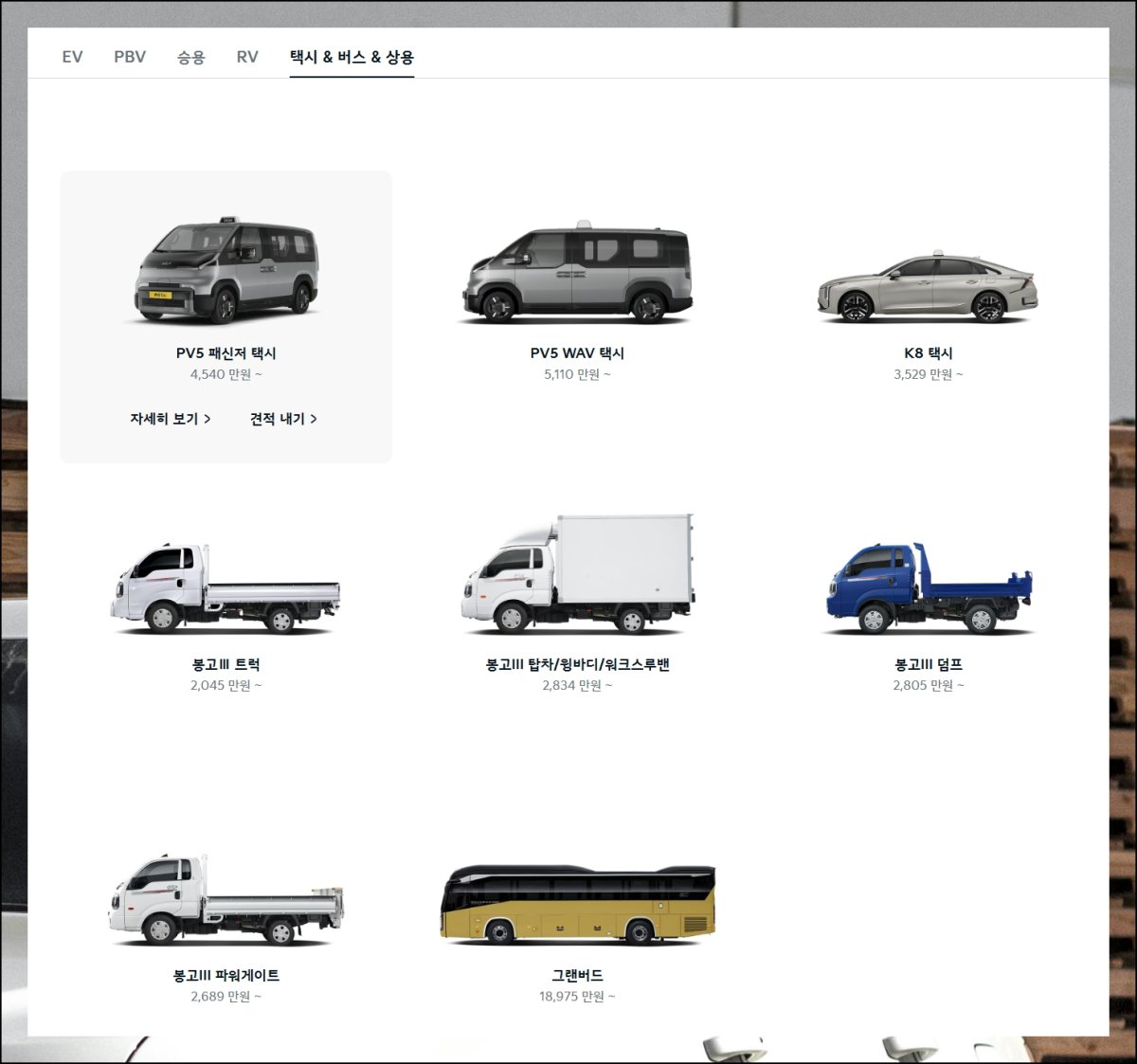The width and height of the screenshot is (1137, 1064).
Task: Switch to the RV tab
Action: pyautogui.click(x=247, y=57)
